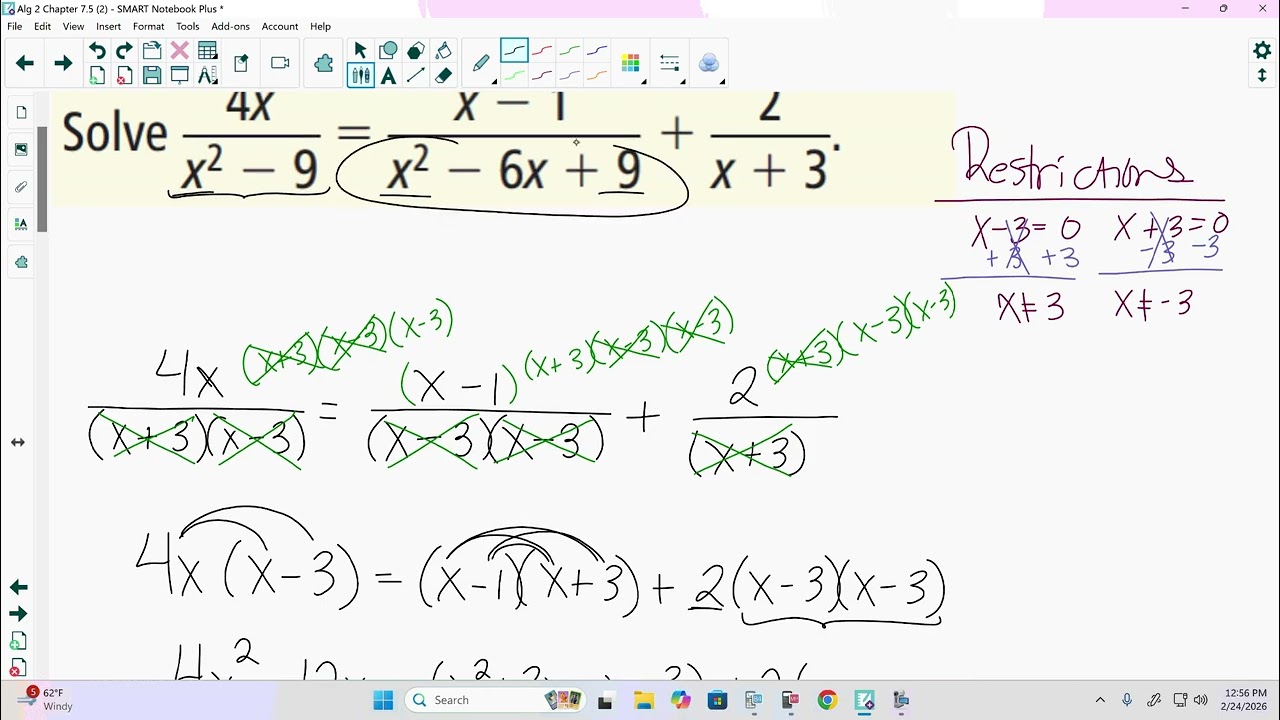Open the Tools menu

[188, 27]
